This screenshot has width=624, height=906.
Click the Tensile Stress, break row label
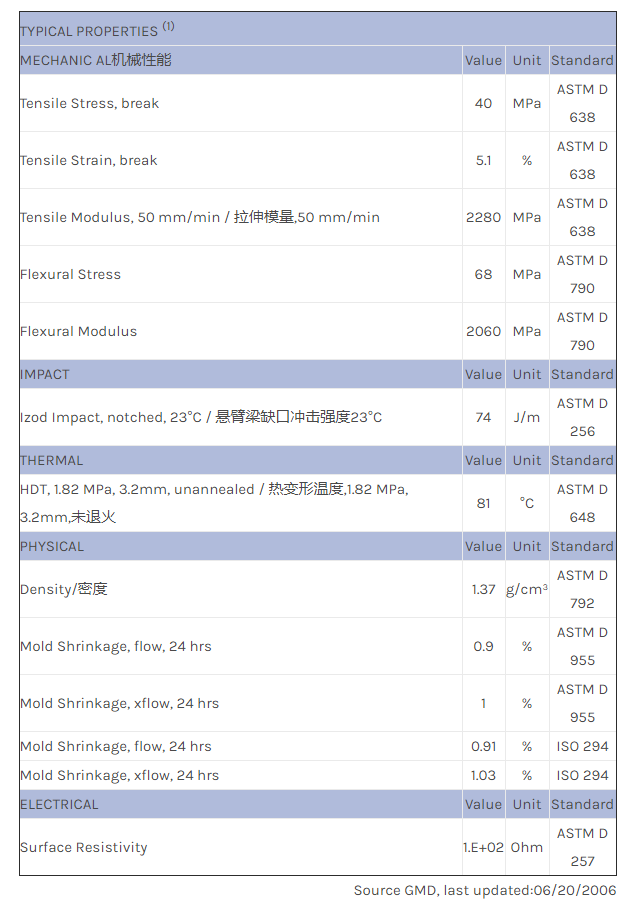click(x=89, y=103)
